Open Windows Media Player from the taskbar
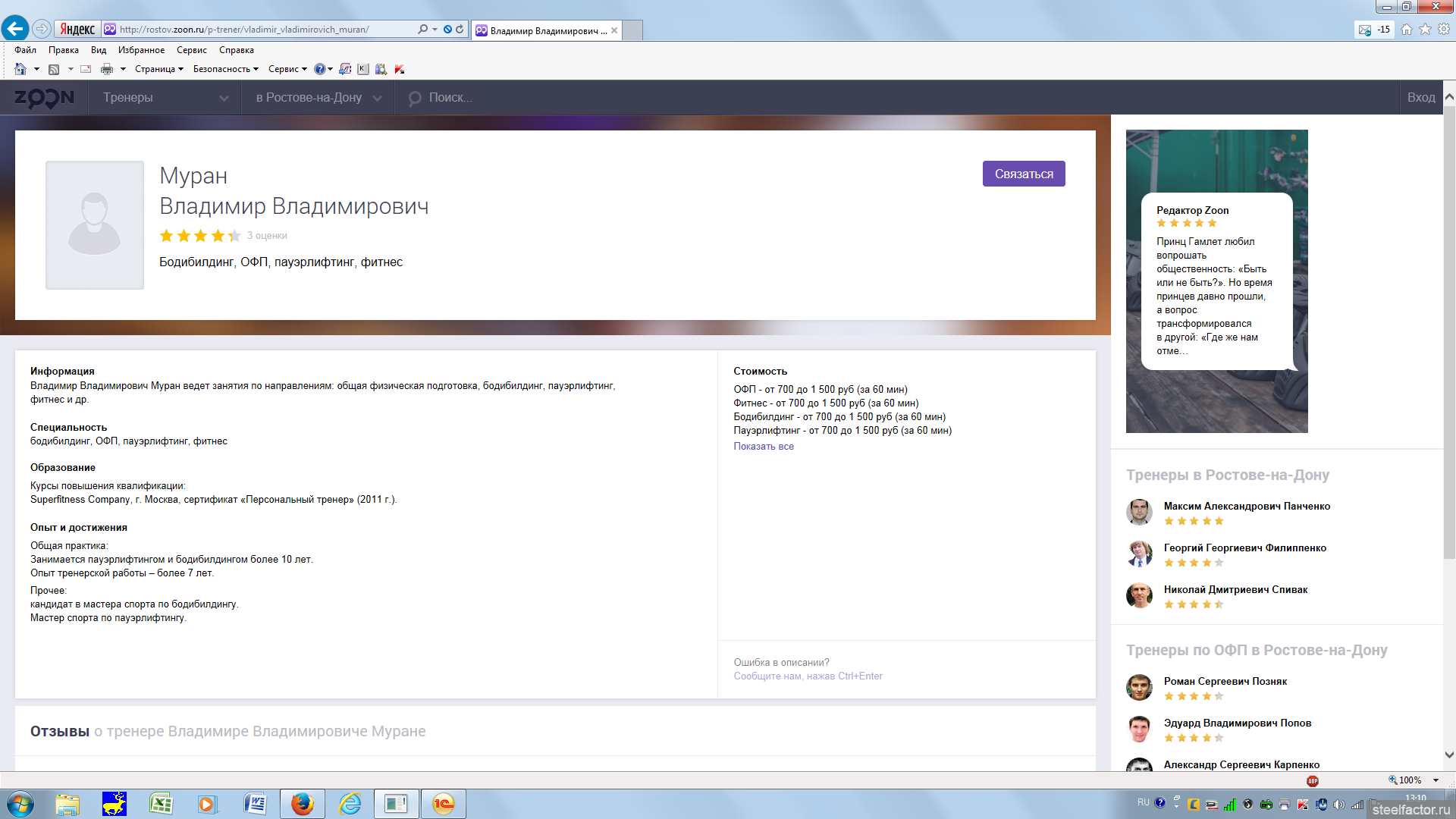This screenshot has height=819, width=1456. click(x=208, y=804)
